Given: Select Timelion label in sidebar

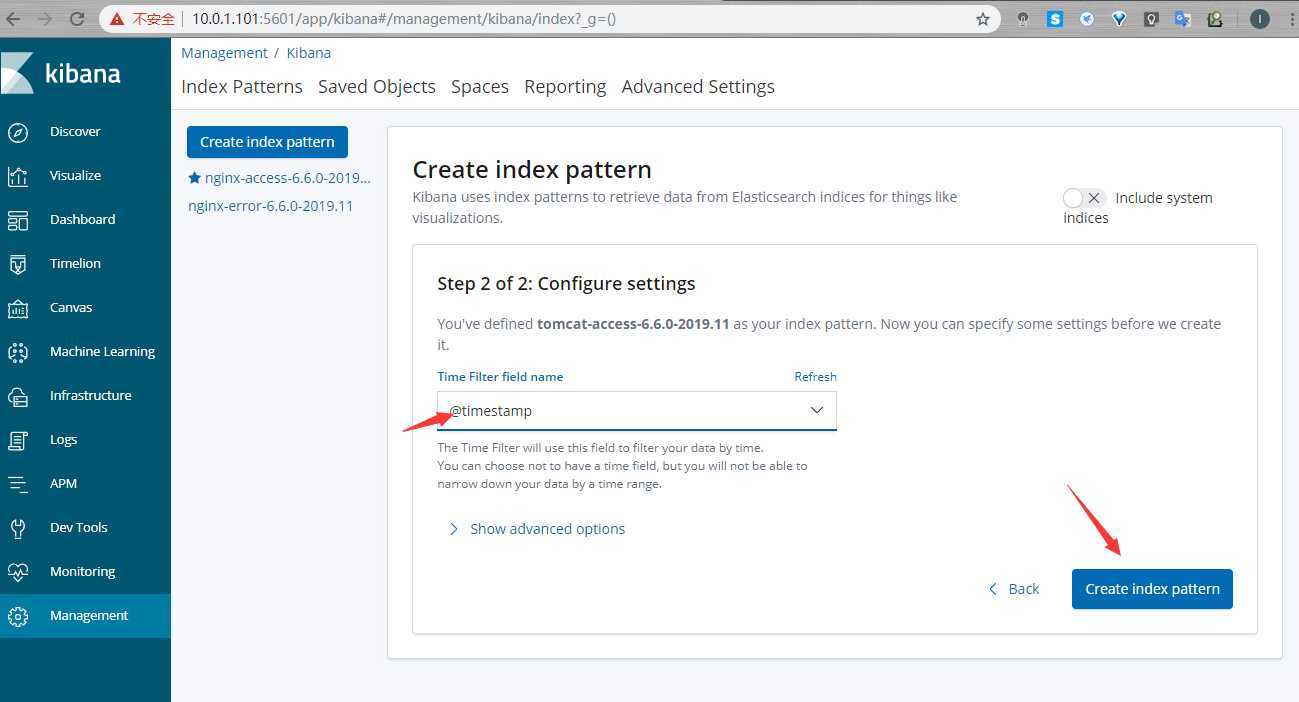Looking at the screenshot, I should click(75, 264).
